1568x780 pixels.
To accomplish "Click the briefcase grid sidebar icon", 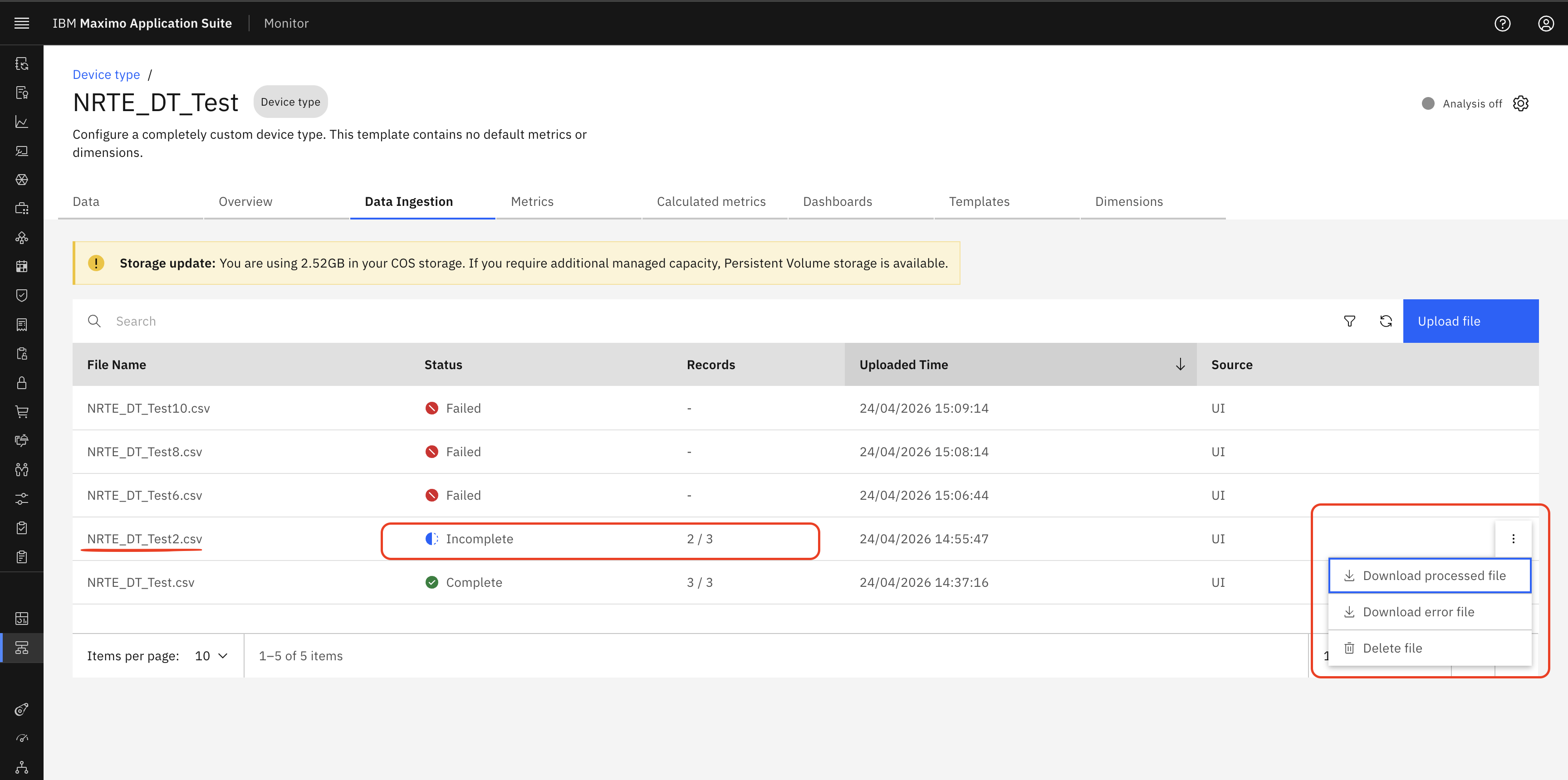I will (22, 209).
